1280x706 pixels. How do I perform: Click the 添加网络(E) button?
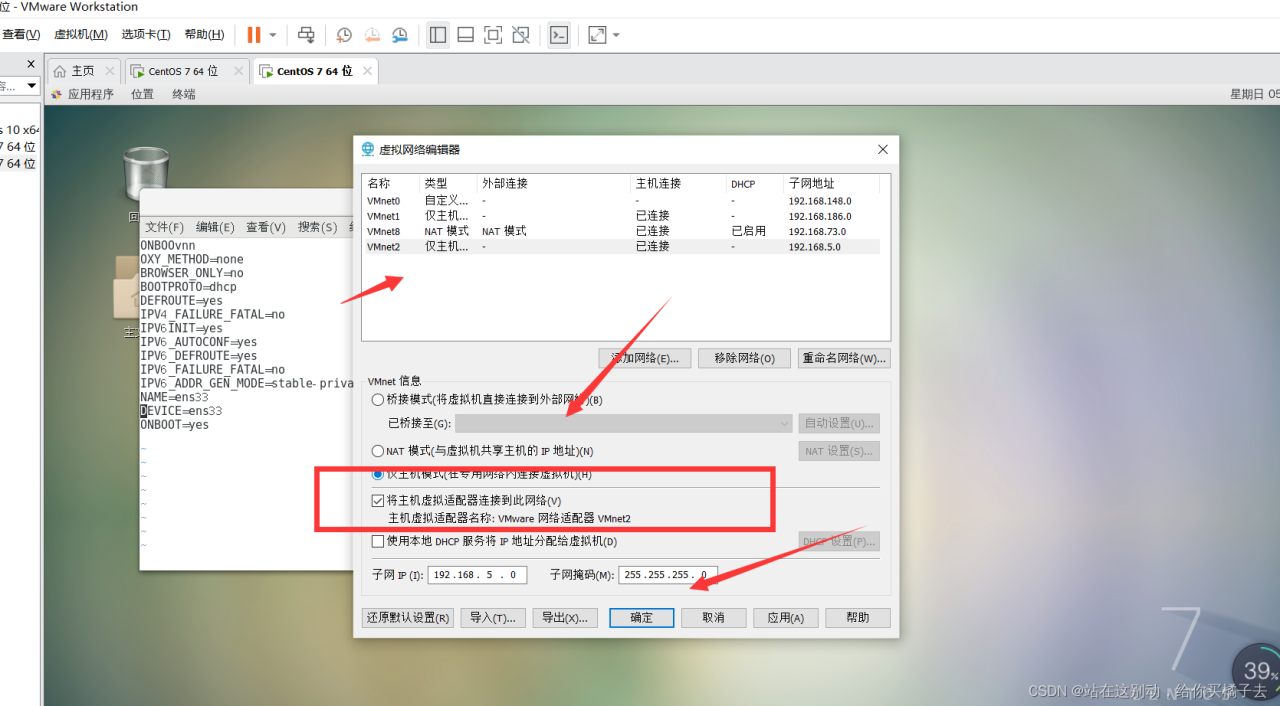pyautogui.click(x=645, y=358)
